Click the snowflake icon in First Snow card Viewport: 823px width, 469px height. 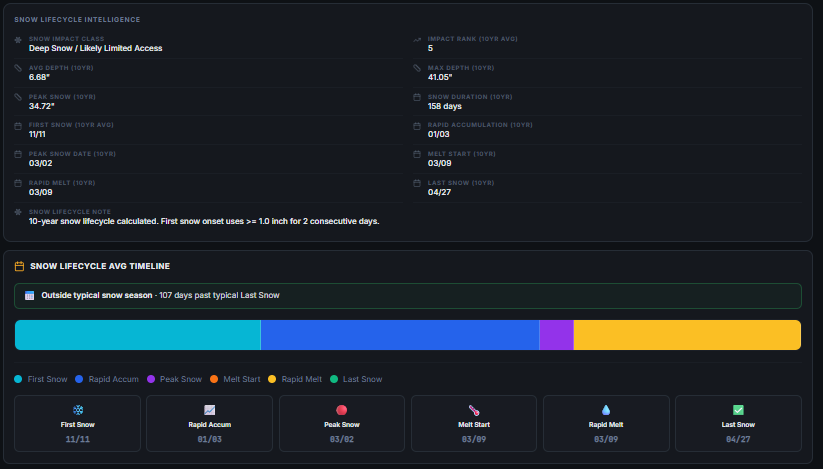(78, 410)
